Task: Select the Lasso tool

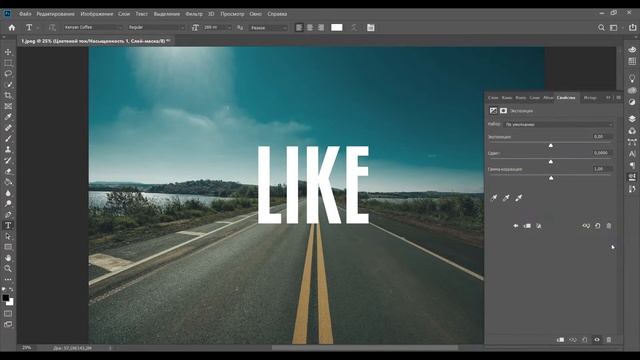Action: (x=8, y=74)
